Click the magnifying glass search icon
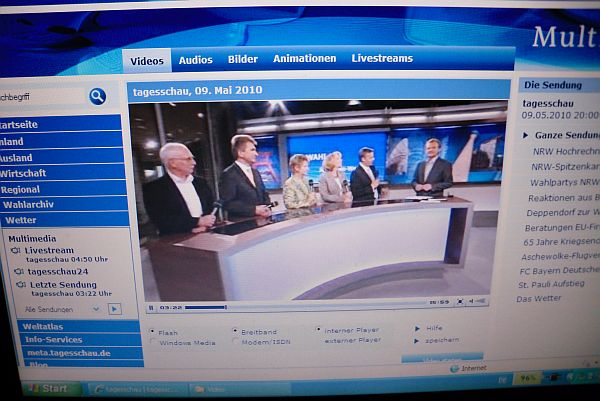Image resolution: width=600 pixels, height=401 pixels. 98,96
